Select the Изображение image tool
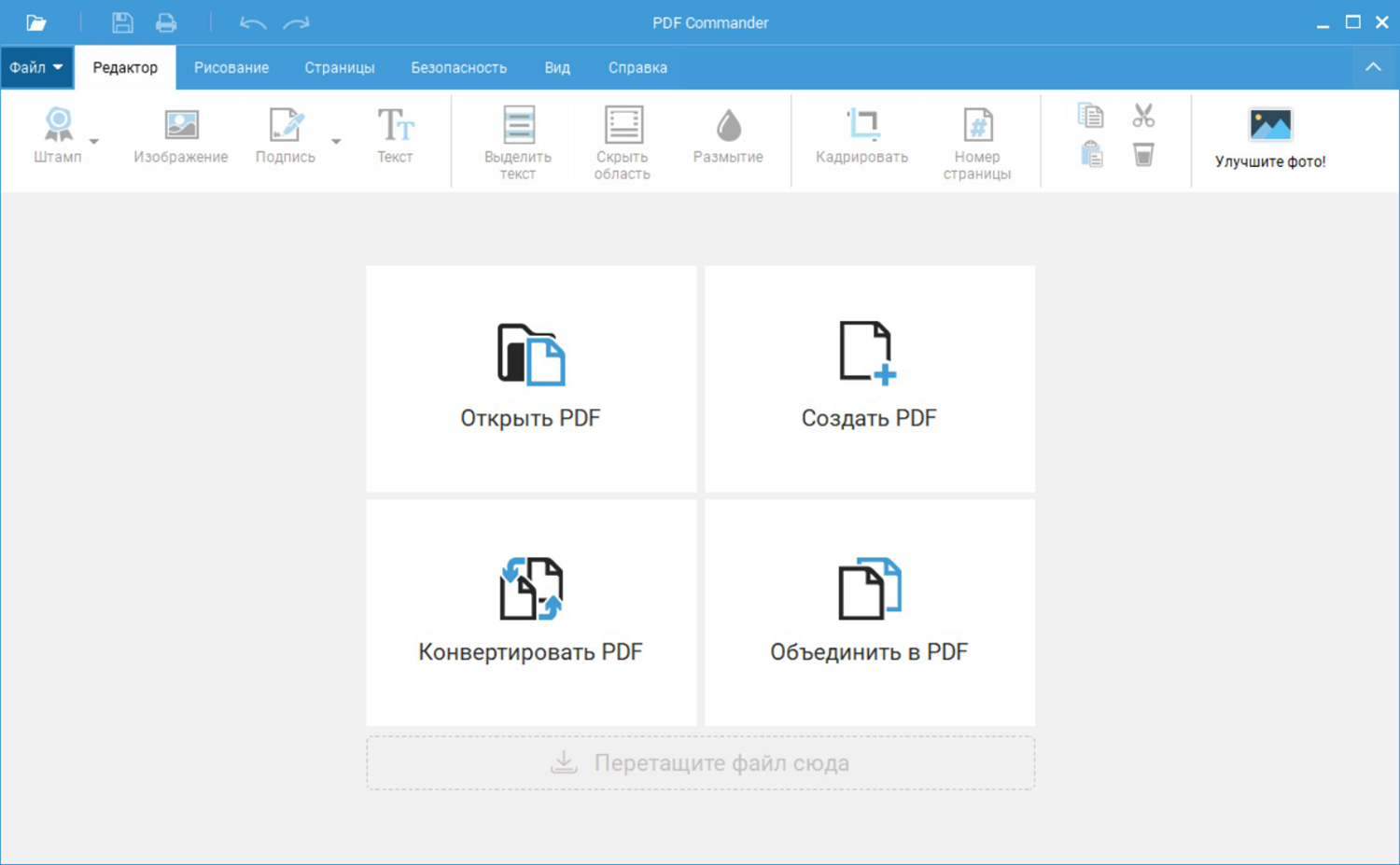This screenshot has width=1400, height=865. pos(181,136)
